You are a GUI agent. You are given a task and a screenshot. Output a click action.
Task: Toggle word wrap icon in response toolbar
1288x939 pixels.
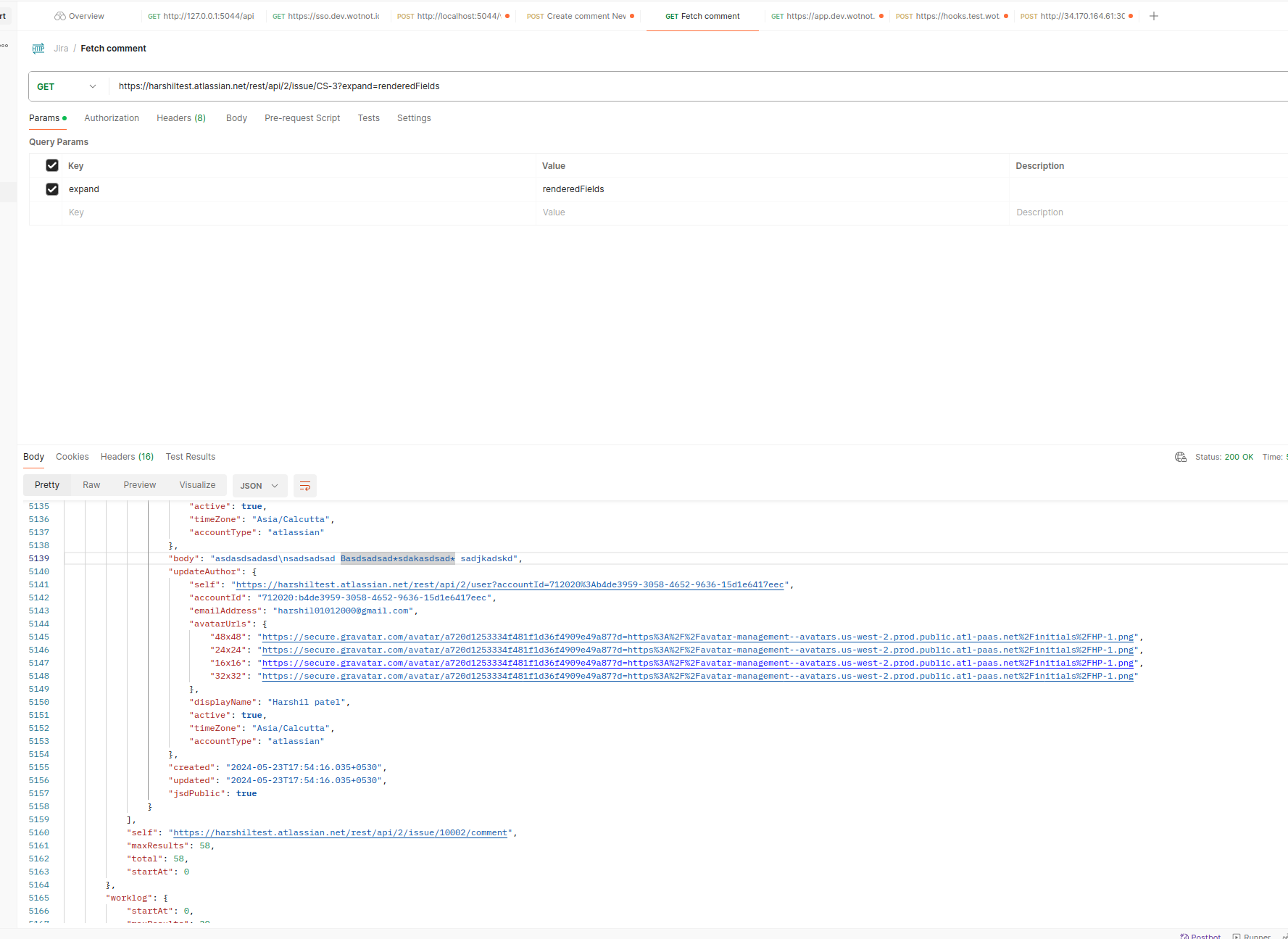tap(305, 486)
